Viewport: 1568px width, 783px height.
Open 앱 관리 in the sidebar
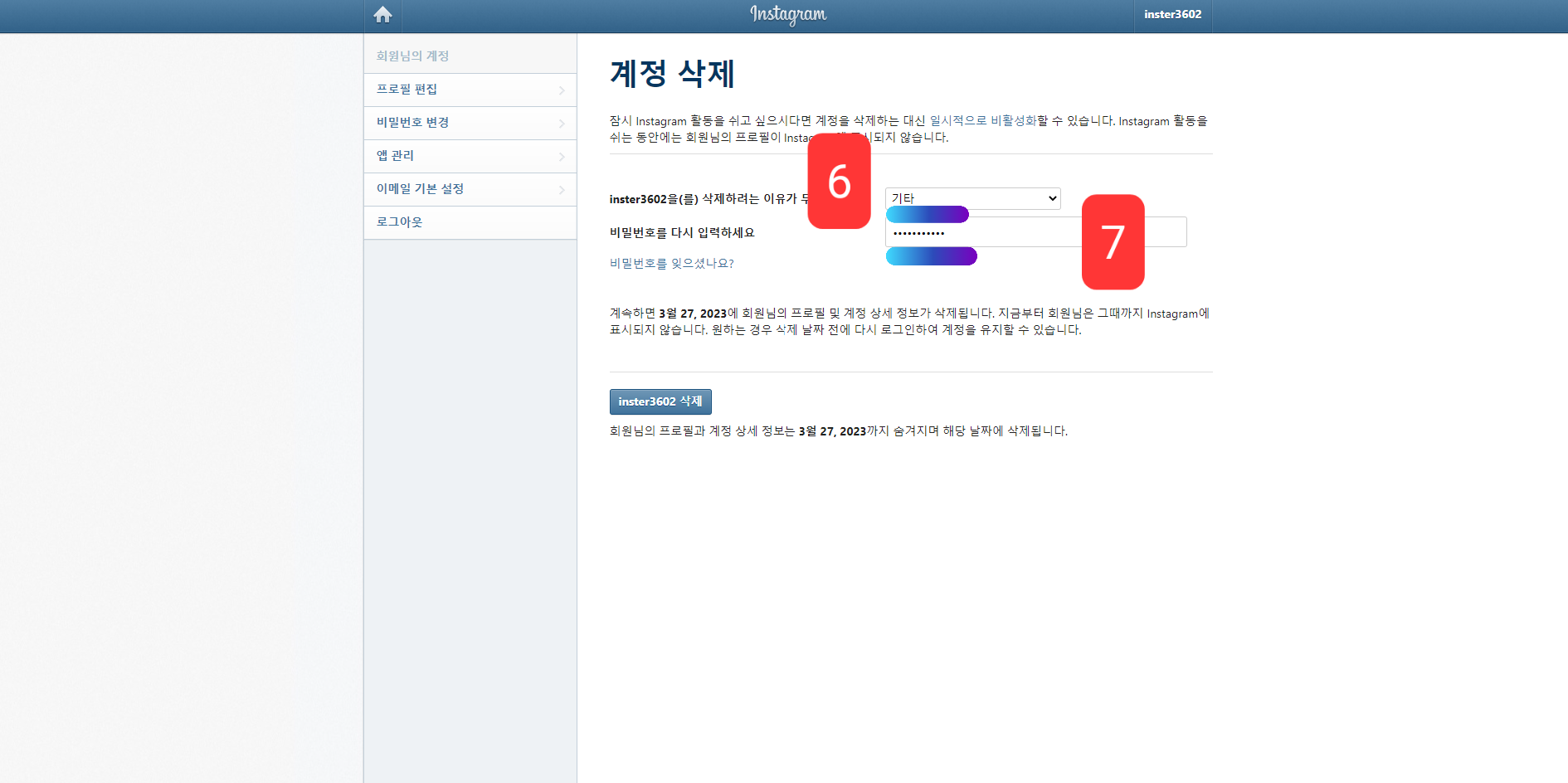point(470,156)
